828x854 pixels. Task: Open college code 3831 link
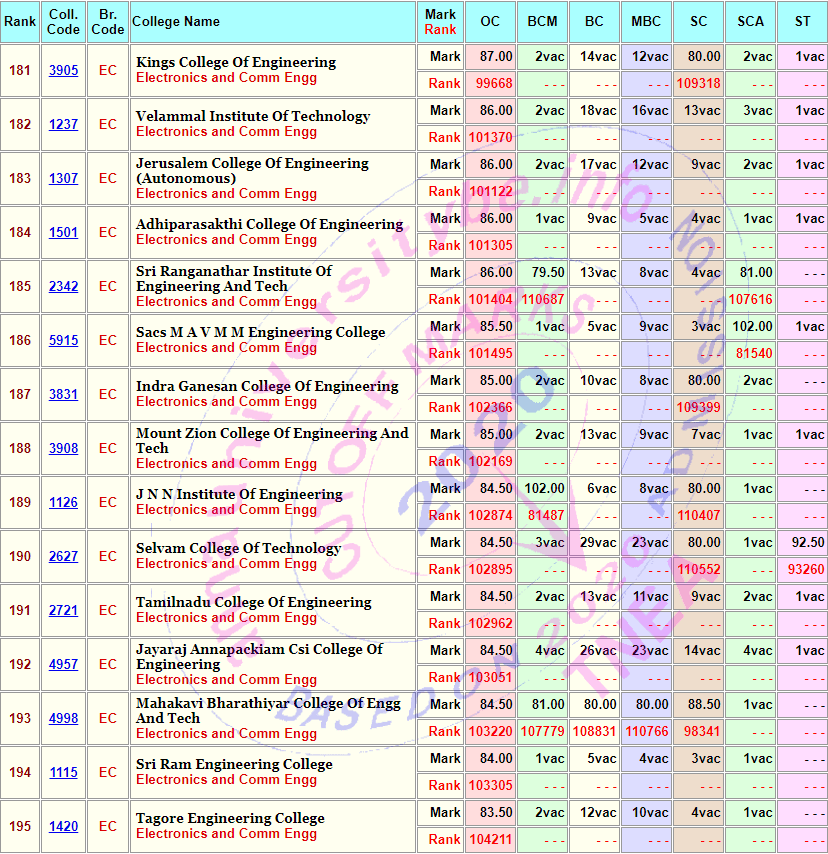[63, 395]
